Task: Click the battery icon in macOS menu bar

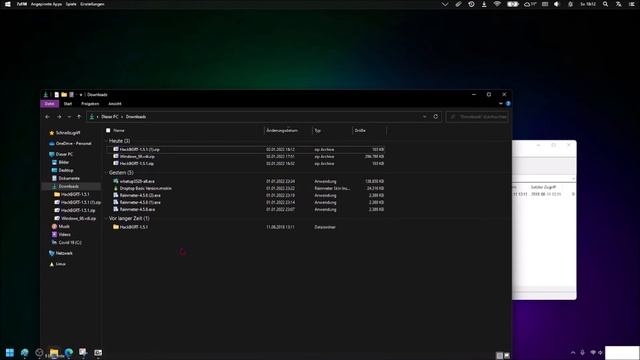Action: pyautogui.click(x=513, y=4)
